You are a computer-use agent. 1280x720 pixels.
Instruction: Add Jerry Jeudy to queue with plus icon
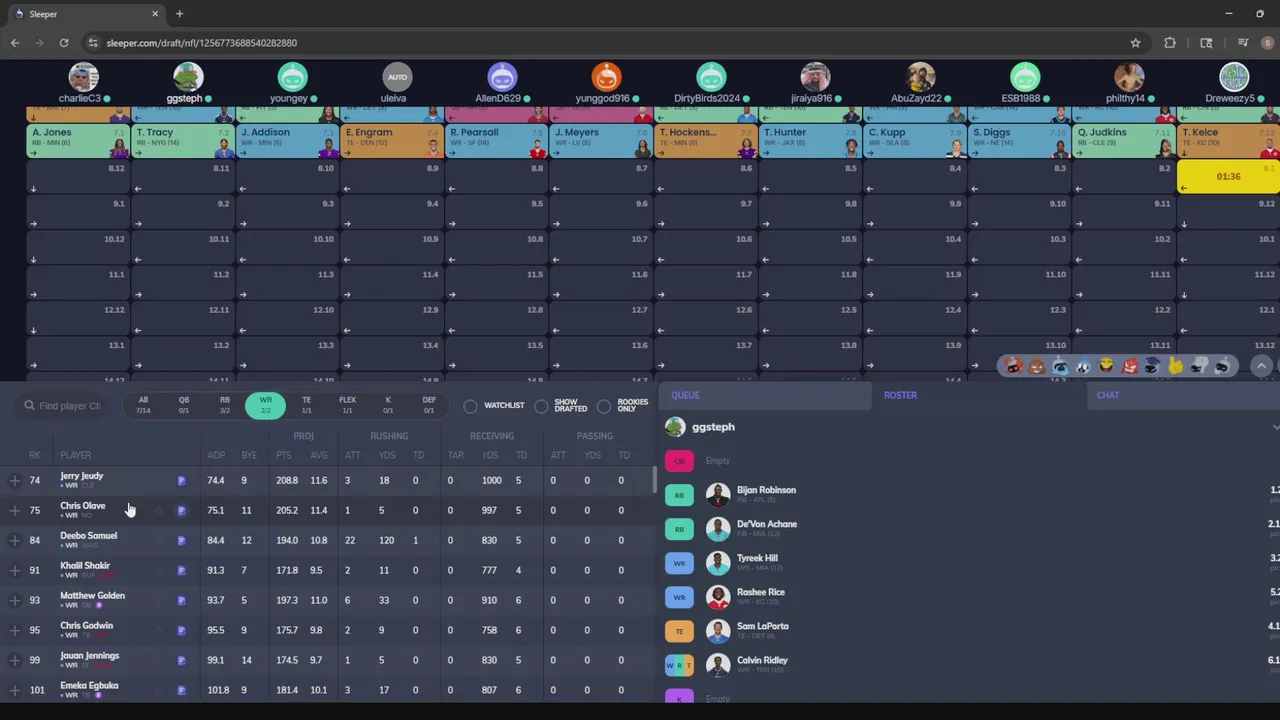pos(15,481)
